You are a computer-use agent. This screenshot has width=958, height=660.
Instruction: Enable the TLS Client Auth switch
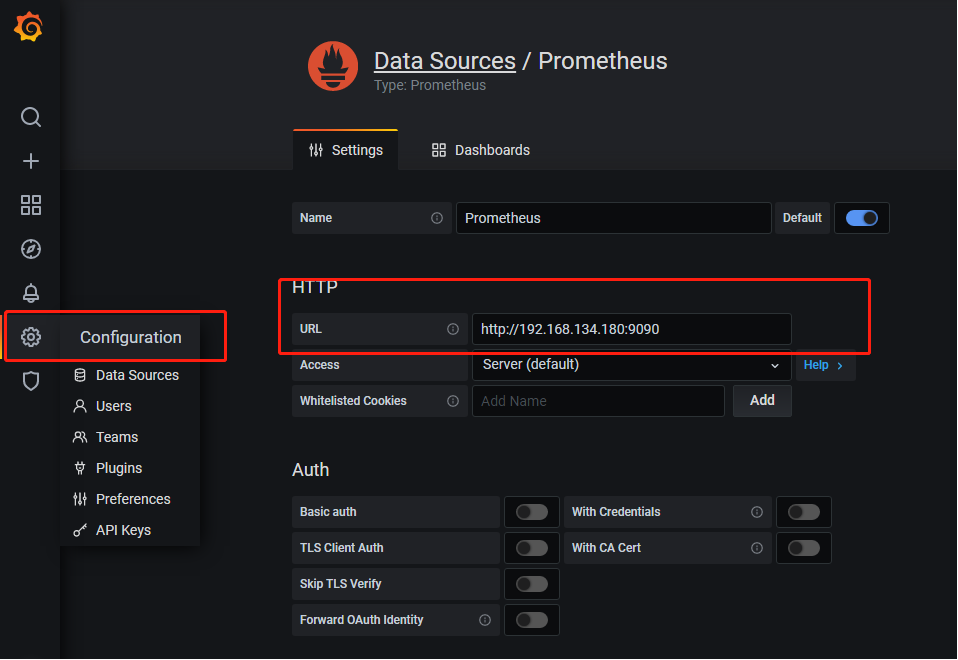coord(532,548)
